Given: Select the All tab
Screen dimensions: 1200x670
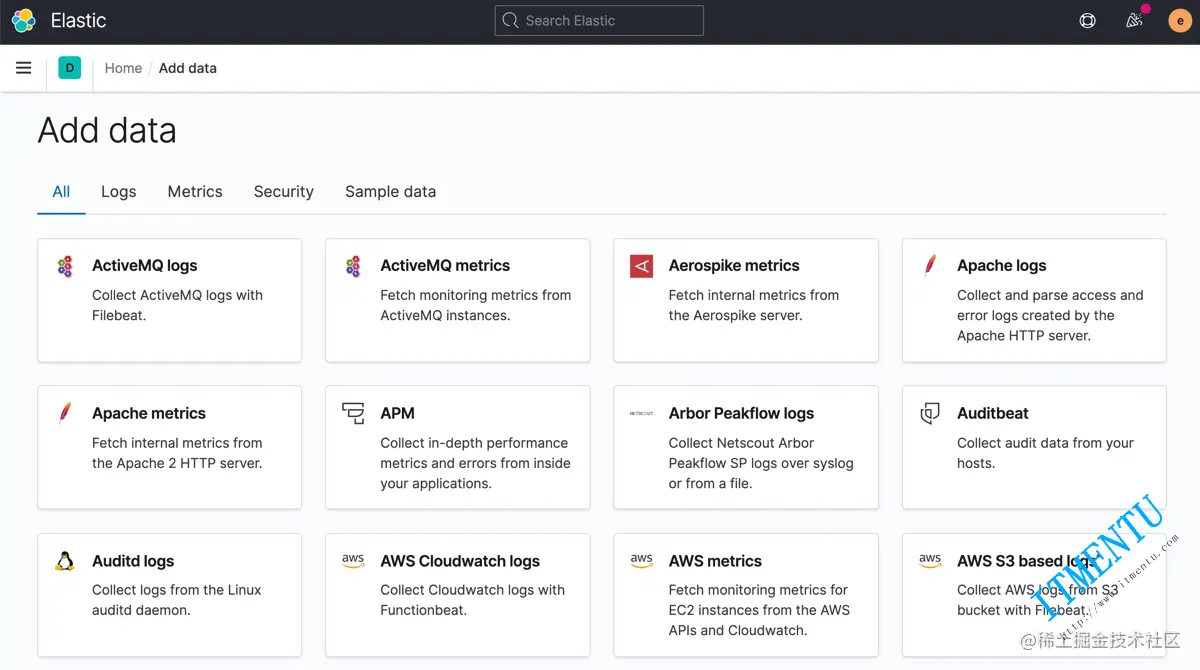Looking at the screenshot, I should (61, 191).
